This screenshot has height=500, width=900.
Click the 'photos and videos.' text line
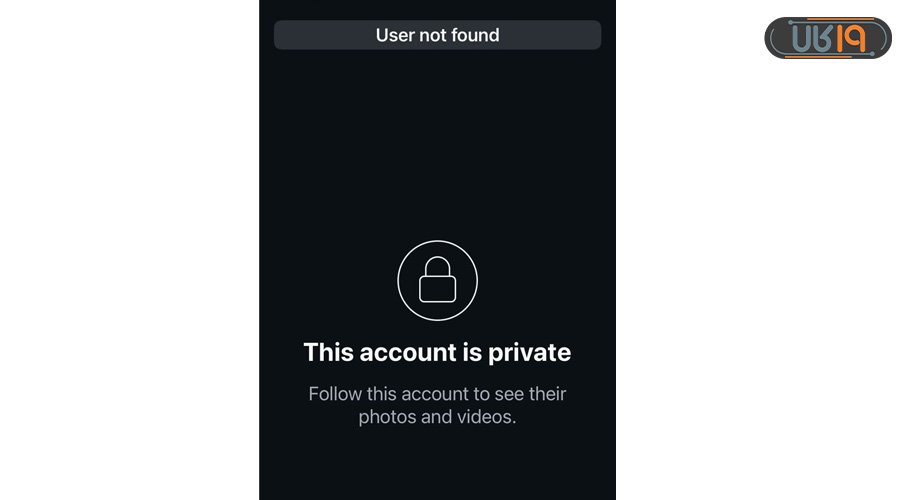point(437,417)
